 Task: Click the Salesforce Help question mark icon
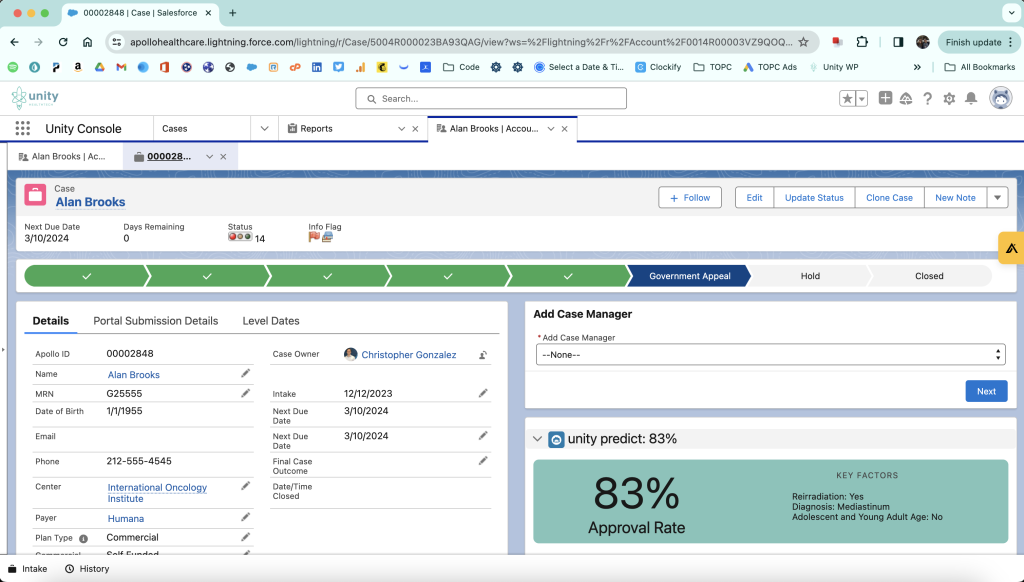click(x=928, y=98)
